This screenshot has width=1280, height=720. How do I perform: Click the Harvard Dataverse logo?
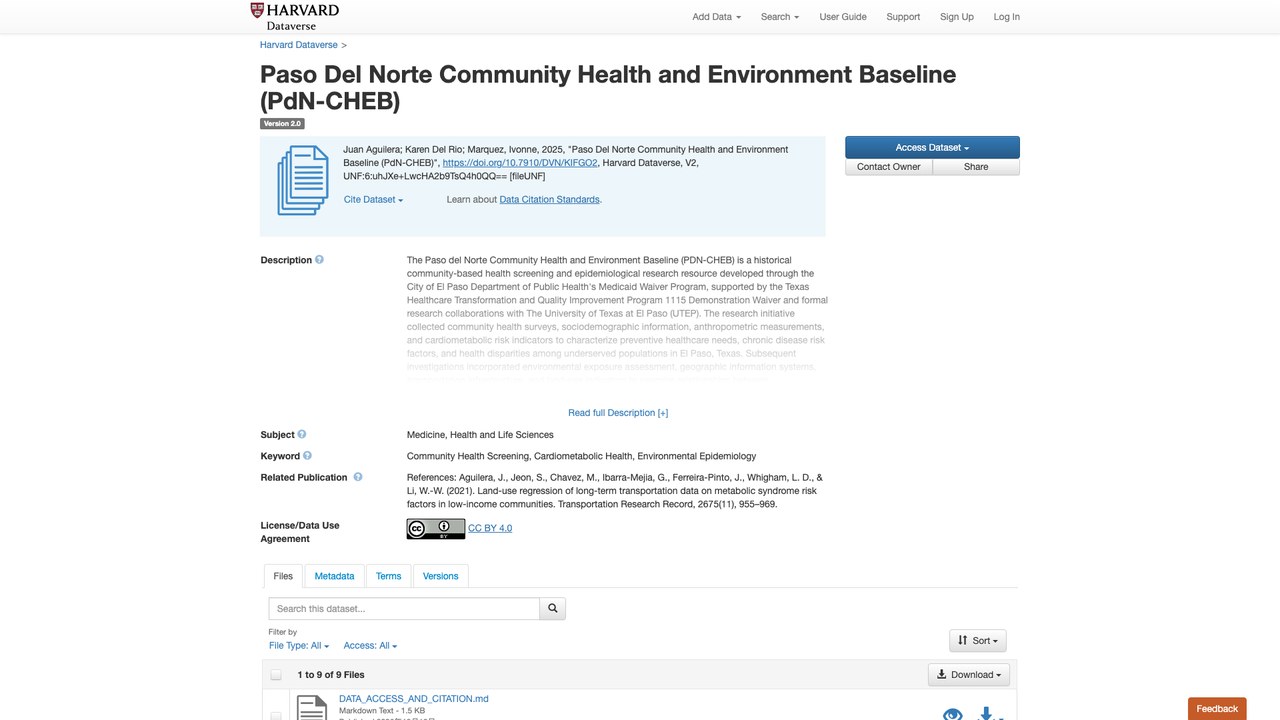point(295,16)
